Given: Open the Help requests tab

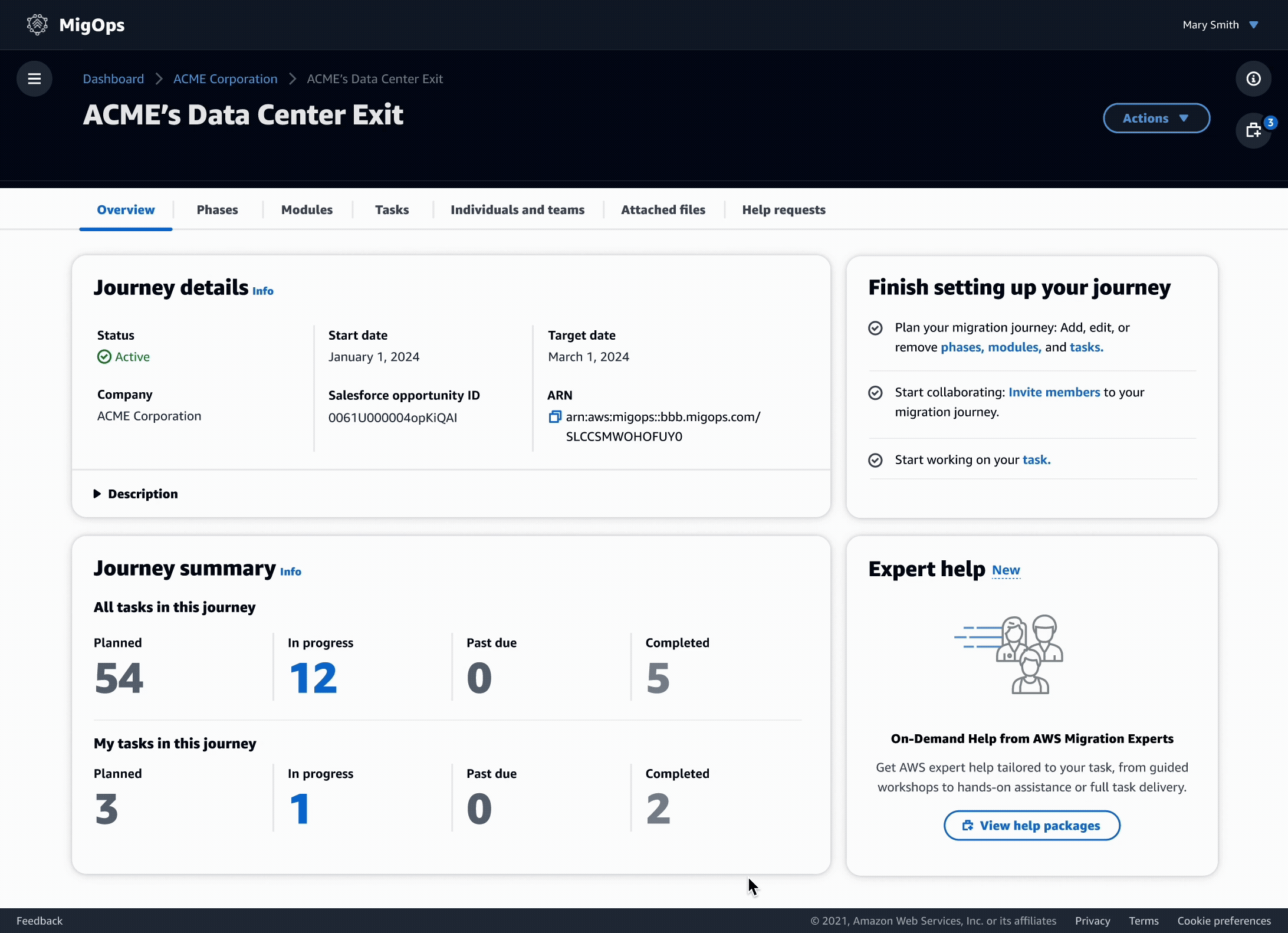Looking at the screenshot, I should tap(783, 210).
